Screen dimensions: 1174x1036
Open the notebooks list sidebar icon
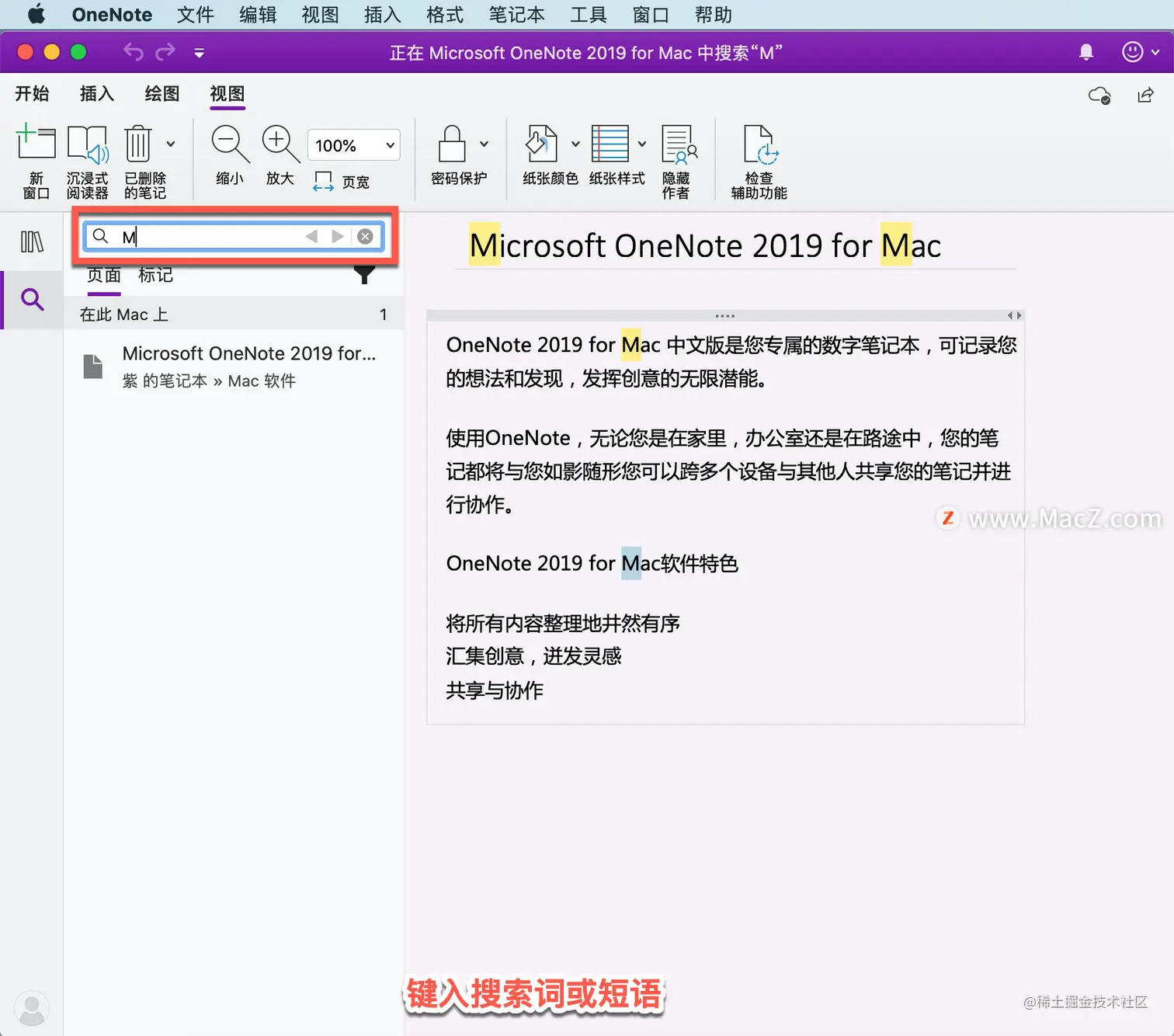32,242
